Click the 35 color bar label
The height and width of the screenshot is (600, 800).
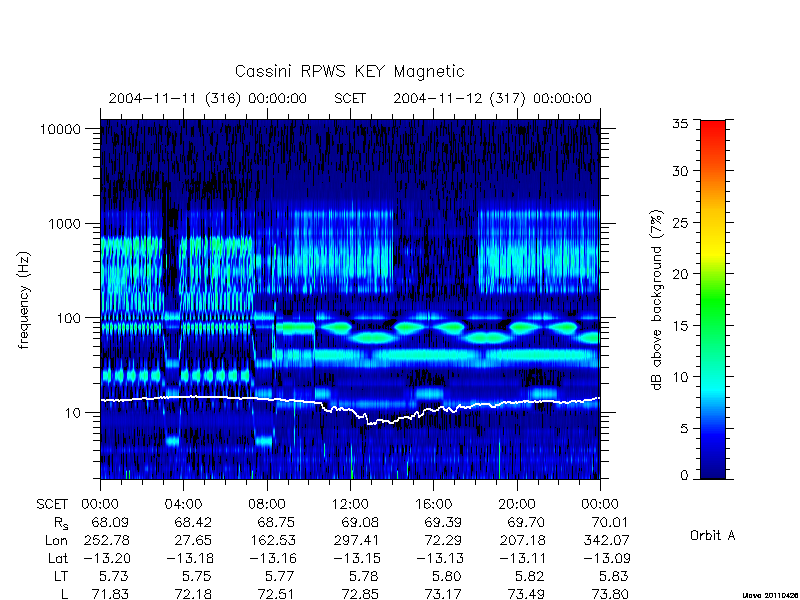680,124
